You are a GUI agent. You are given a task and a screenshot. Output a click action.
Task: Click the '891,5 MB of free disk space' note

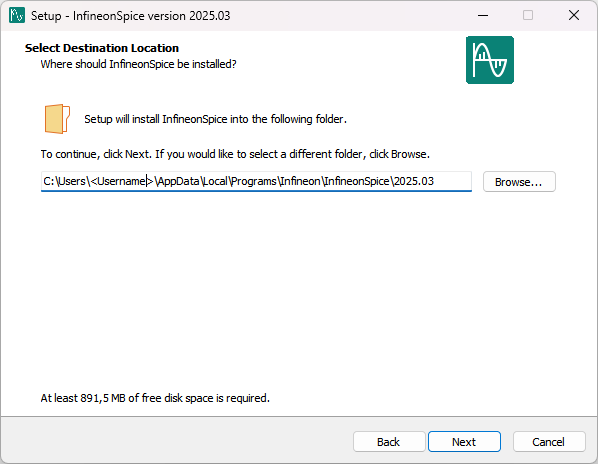tap(155, 398)
